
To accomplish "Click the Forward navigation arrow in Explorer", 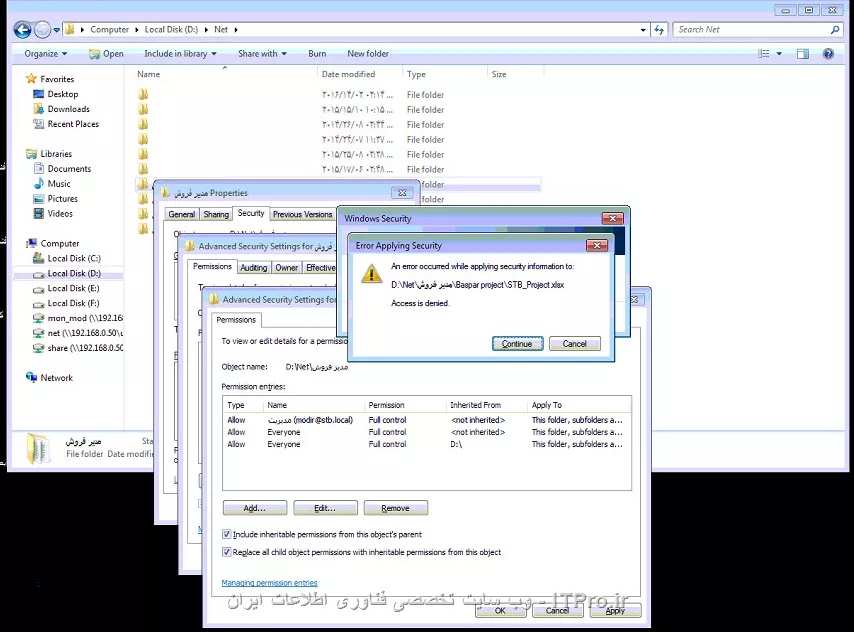I will [42, 30].
